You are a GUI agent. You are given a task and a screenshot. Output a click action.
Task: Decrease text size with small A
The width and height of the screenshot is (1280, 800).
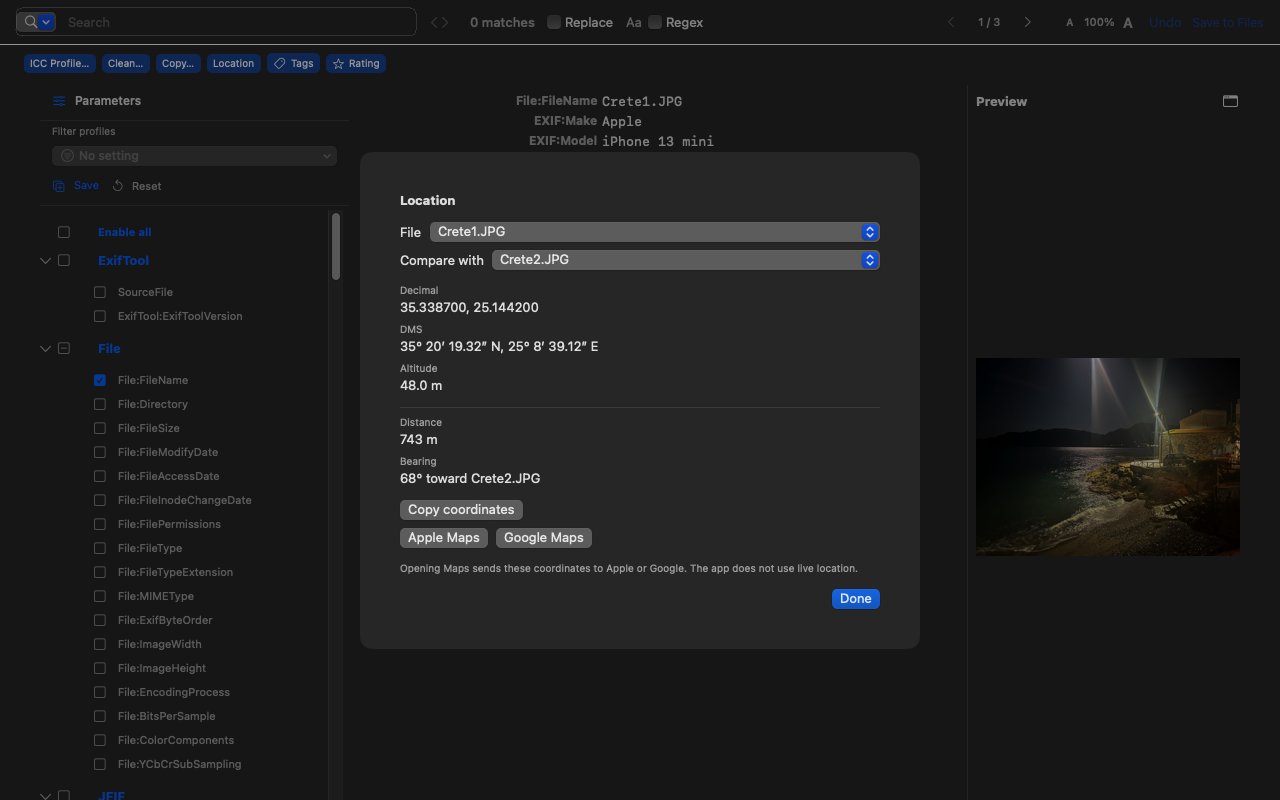(1069, 22)
